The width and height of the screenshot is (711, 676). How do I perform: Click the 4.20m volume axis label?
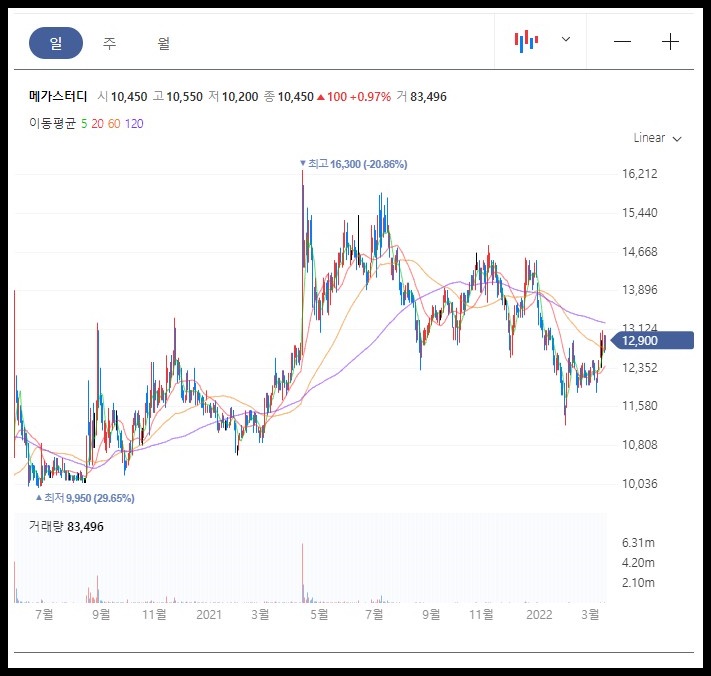pos(638,563)
